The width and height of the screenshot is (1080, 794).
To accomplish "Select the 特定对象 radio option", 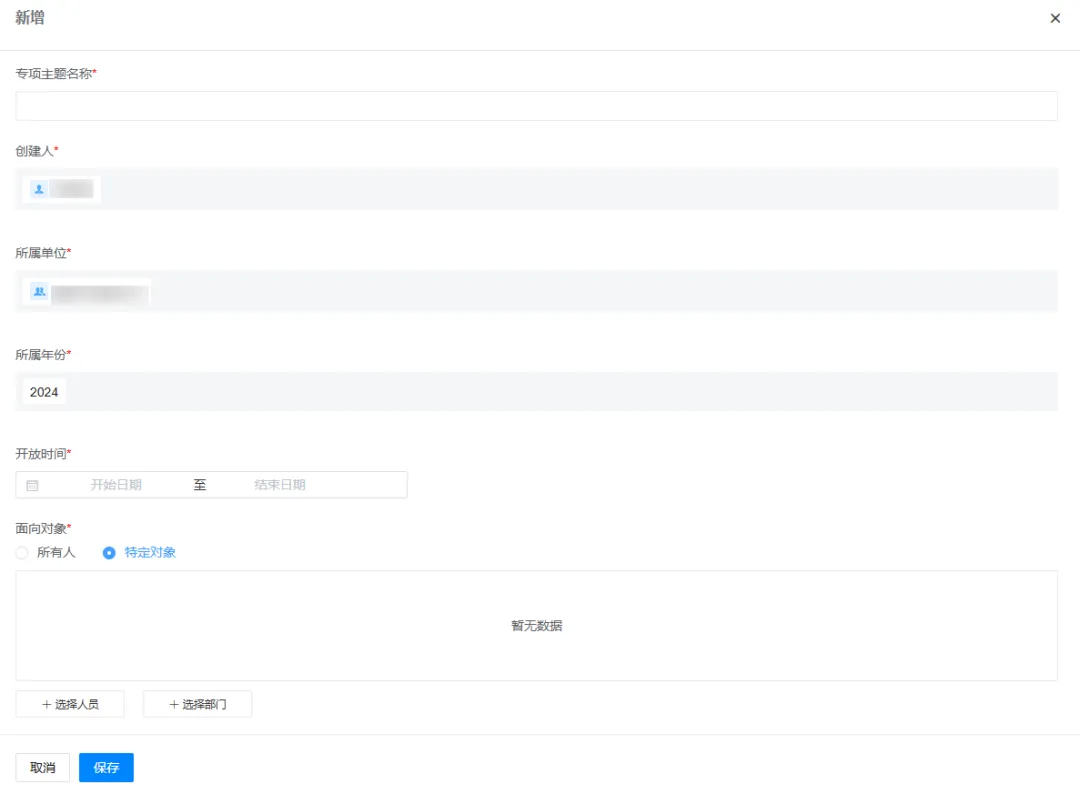I will coord(139,552).
